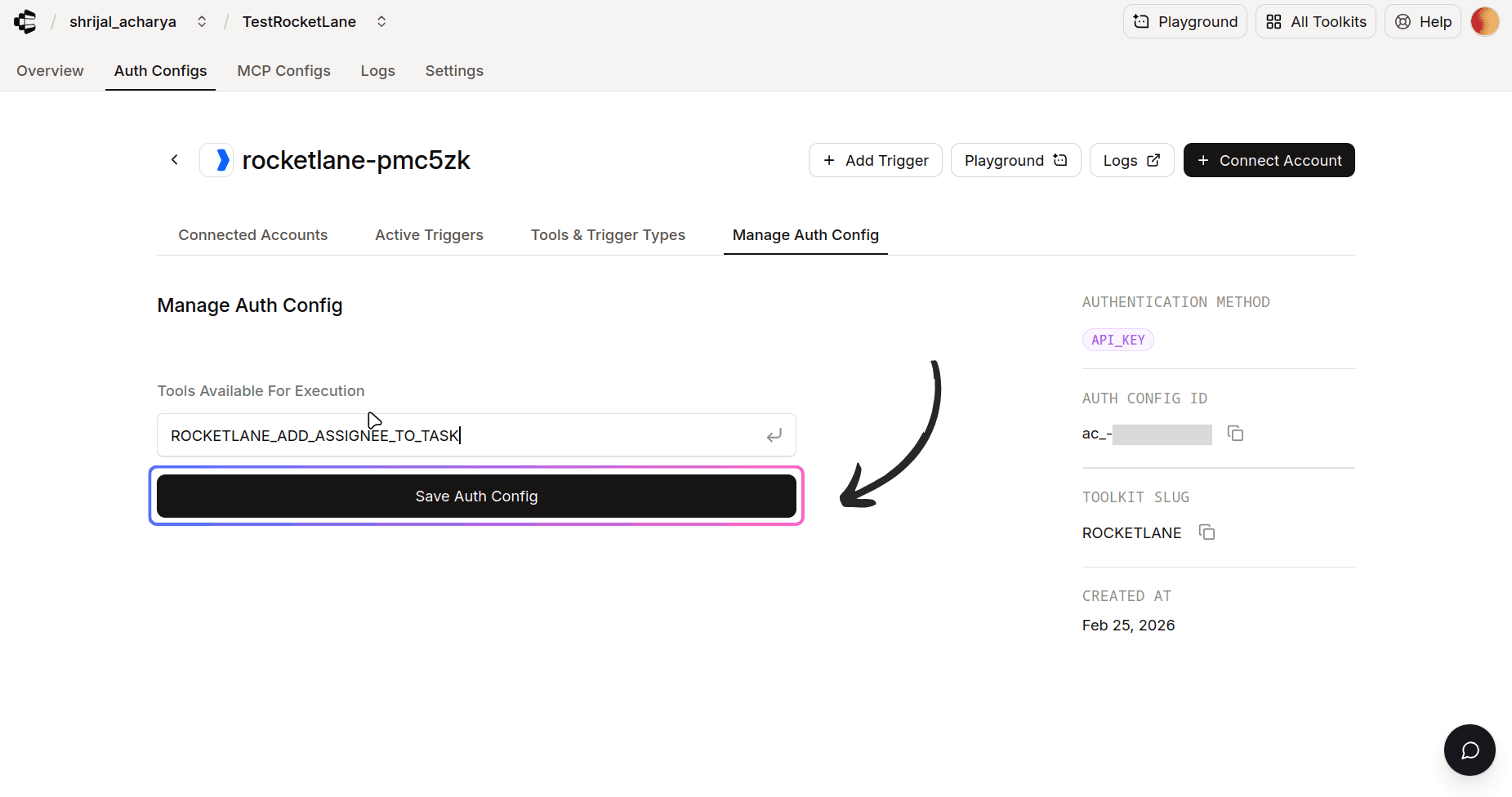Image resolution: width=1512 pixels, height=797 pixels.
Task: Switch to MCP Configs tab
Action: pyautogui.click(x=283, y=71)
